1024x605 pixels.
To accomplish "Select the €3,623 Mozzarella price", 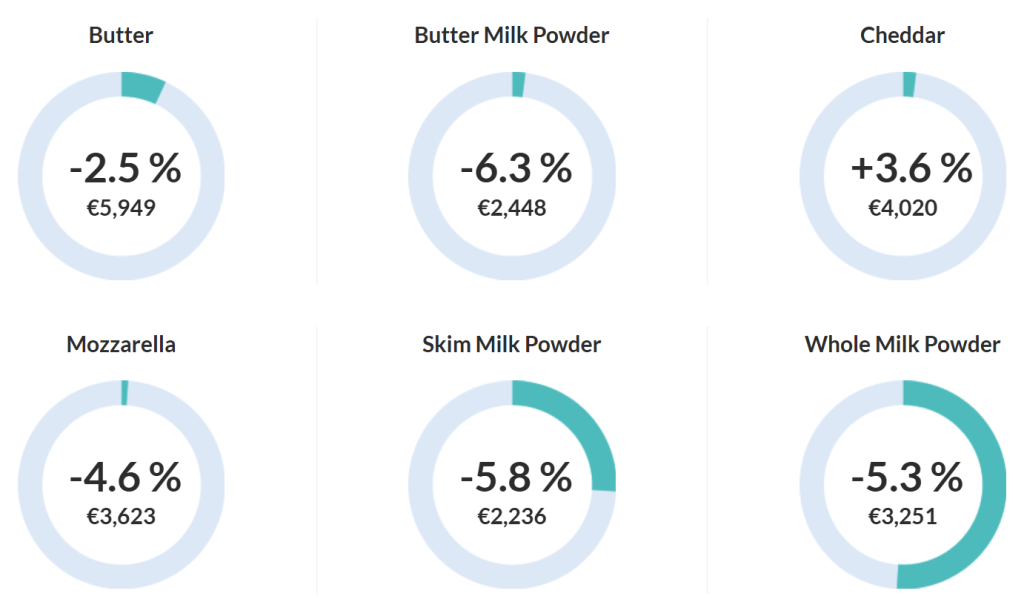I will tap(121, 517).
